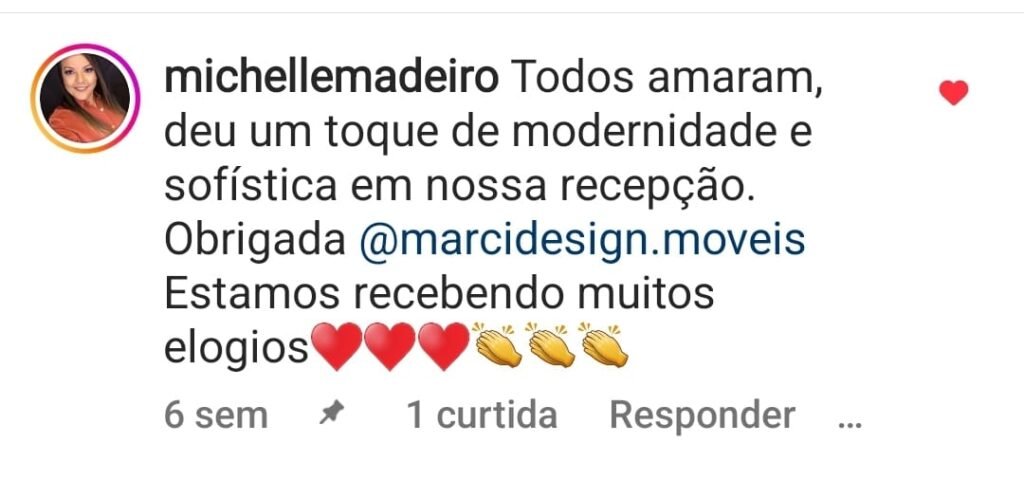View likes via '1 curtida'
Screen dimensions: 1024x480
(x=482, y=415)
